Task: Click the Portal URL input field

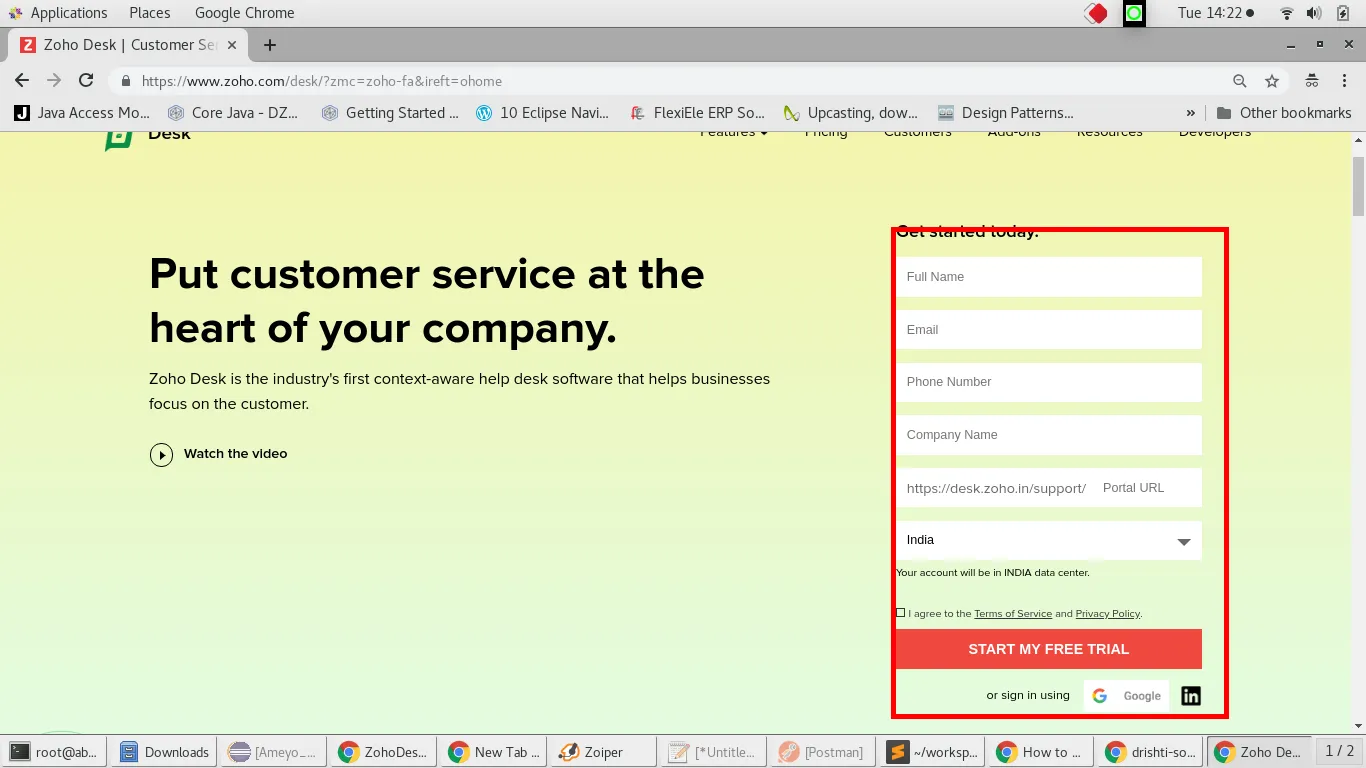Action: coord(1147,488)
